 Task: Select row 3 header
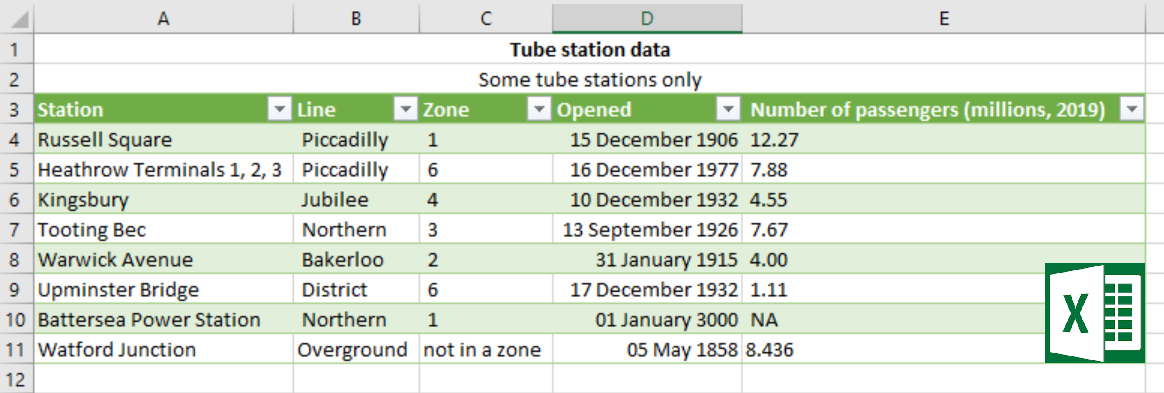point(17,109)
